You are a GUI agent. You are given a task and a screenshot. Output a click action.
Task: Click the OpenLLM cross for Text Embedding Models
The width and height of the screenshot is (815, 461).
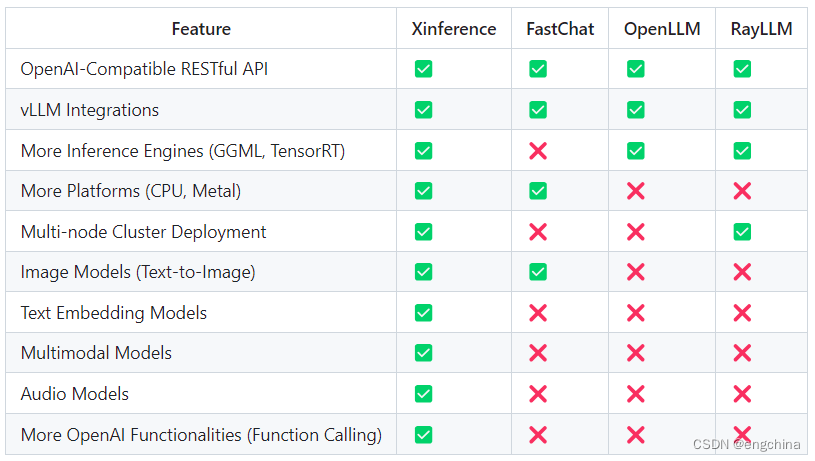(x=636, y=313)
